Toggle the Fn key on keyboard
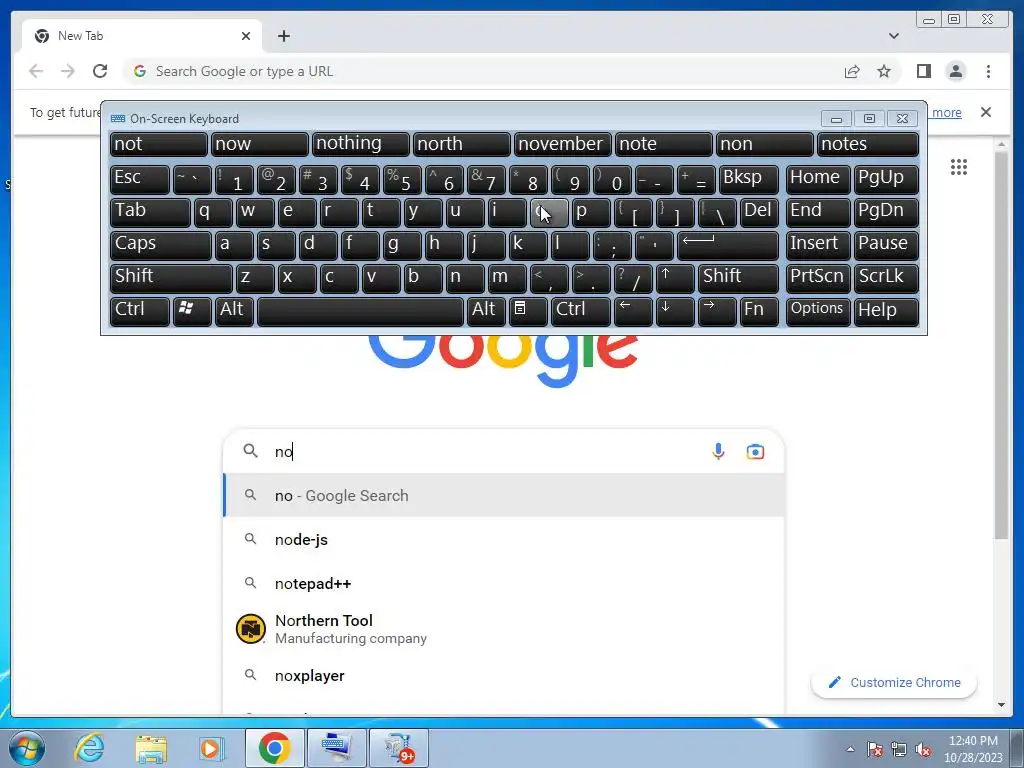This screenshot has height=768, width=1024. click(759, 311)
